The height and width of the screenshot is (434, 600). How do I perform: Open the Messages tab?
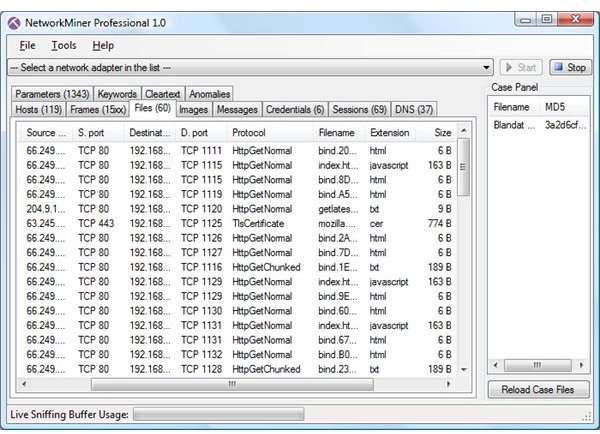(237, 110)
